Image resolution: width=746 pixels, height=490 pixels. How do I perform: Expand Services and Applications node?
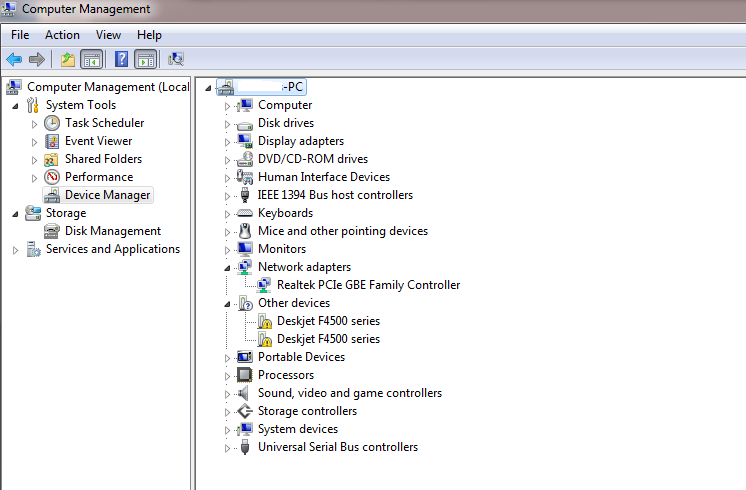15,250
